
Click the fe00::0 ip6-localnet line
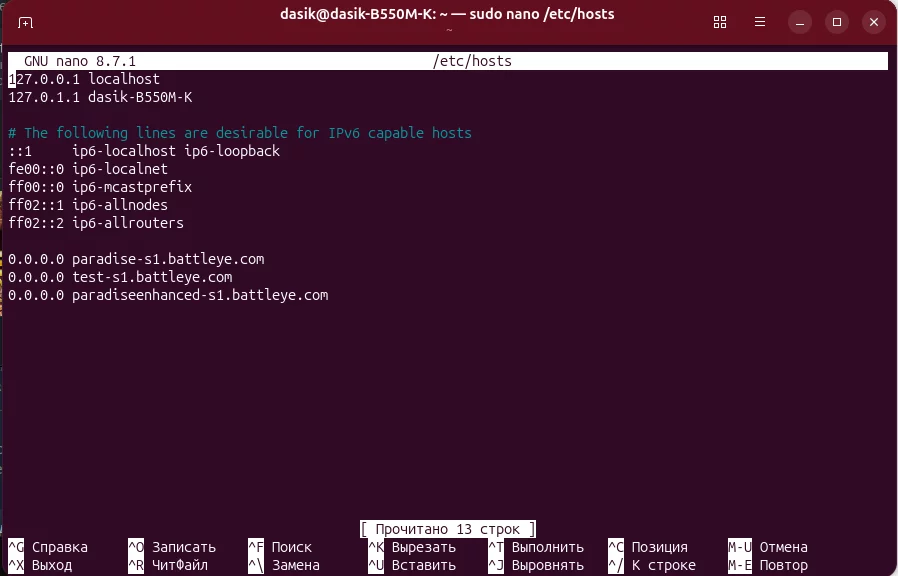tap(88, 169)
